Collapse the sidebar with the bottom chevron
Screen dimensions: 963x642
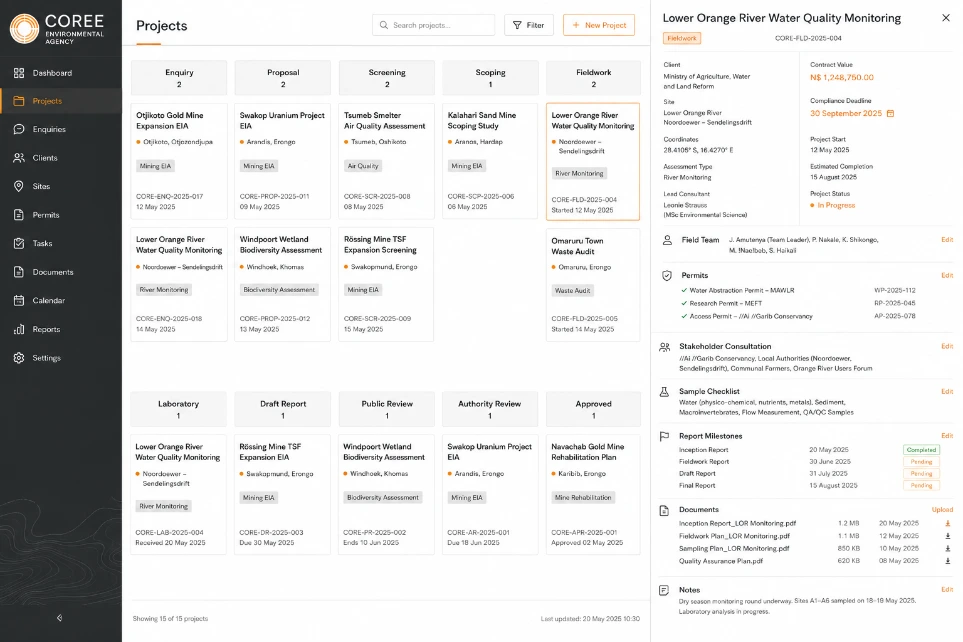pyautogui.click(x=60, y=618)
